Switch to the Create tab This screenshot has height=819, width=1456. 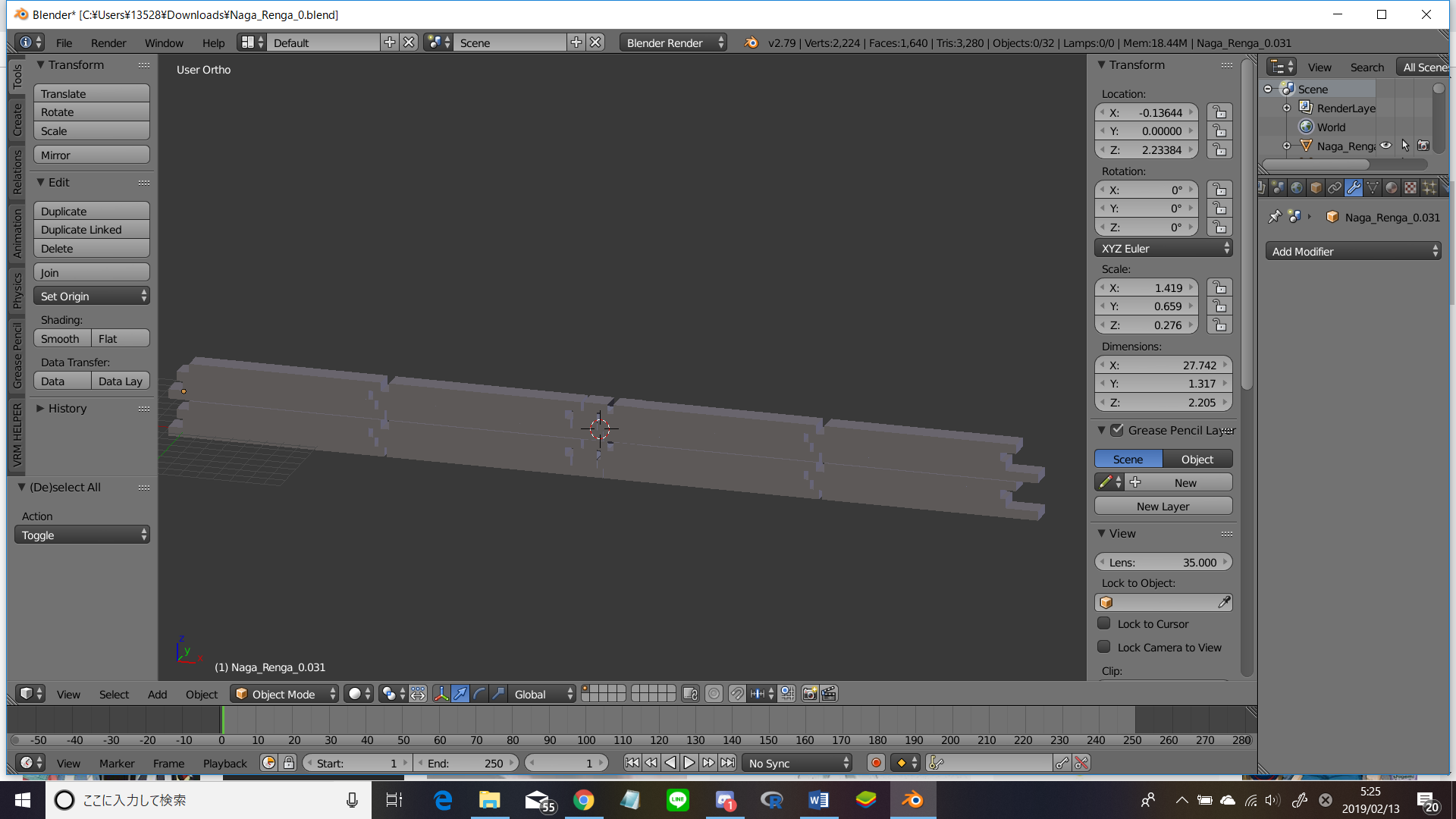click(17, 119)
